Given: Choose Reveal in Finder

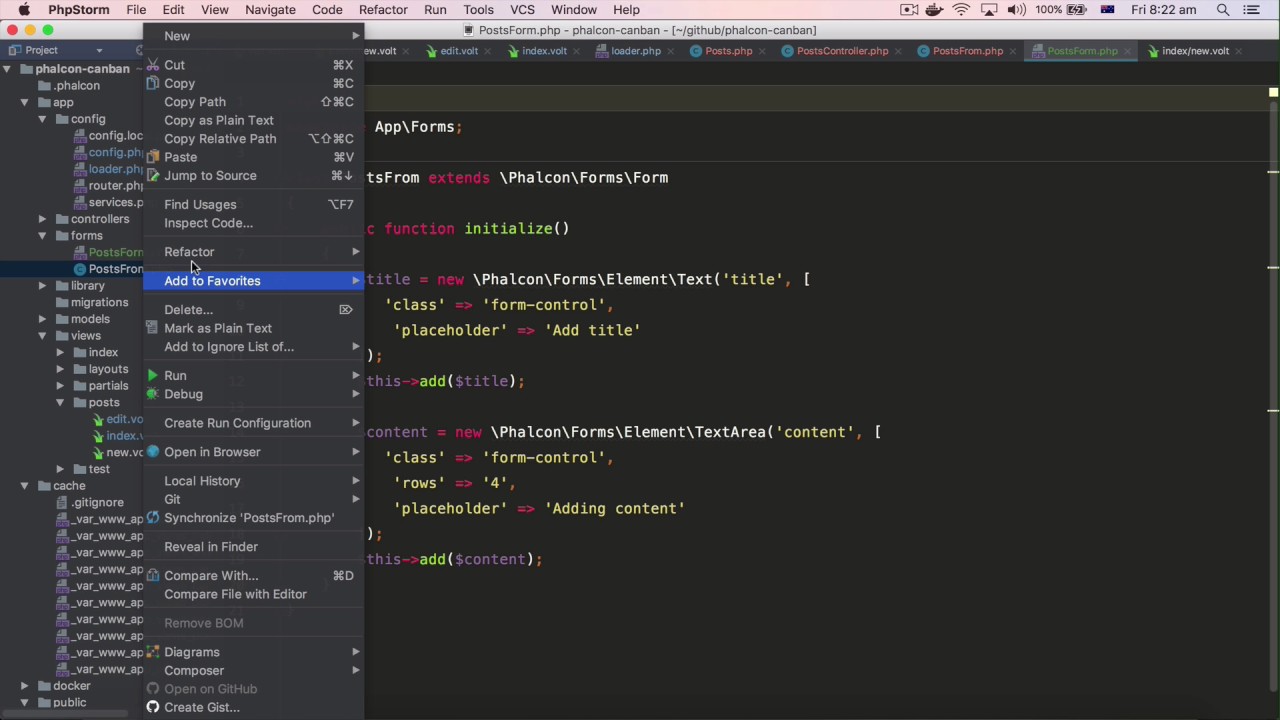Looking at the screenshot, I should (x=254, y=547).
